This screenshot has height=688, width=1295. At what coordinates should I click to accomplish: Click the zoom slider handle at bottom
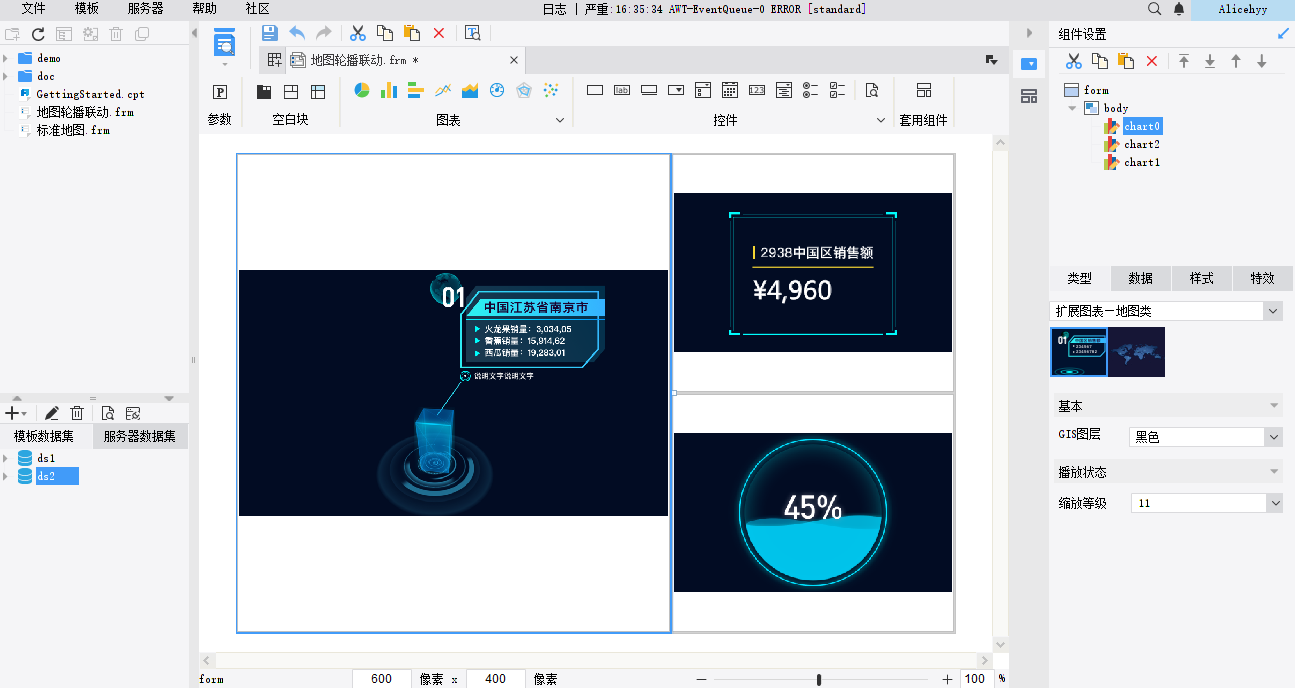(x=819, y=680)
